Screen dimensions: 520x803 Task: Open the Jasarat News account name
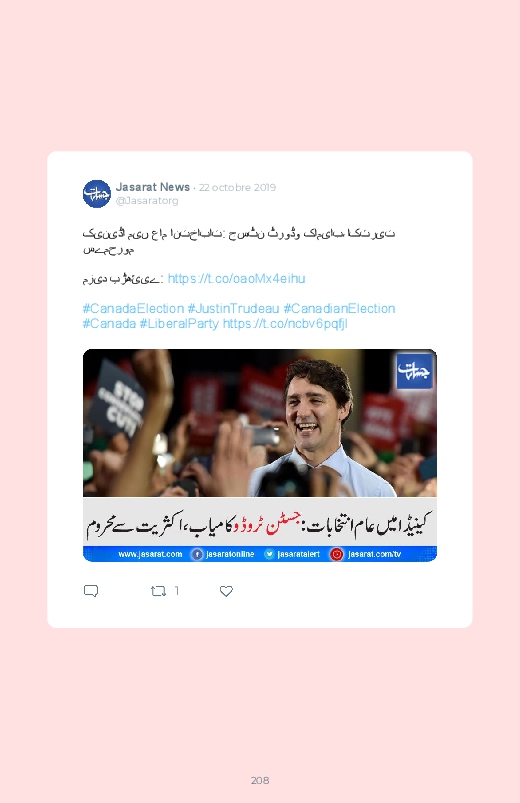153,187
